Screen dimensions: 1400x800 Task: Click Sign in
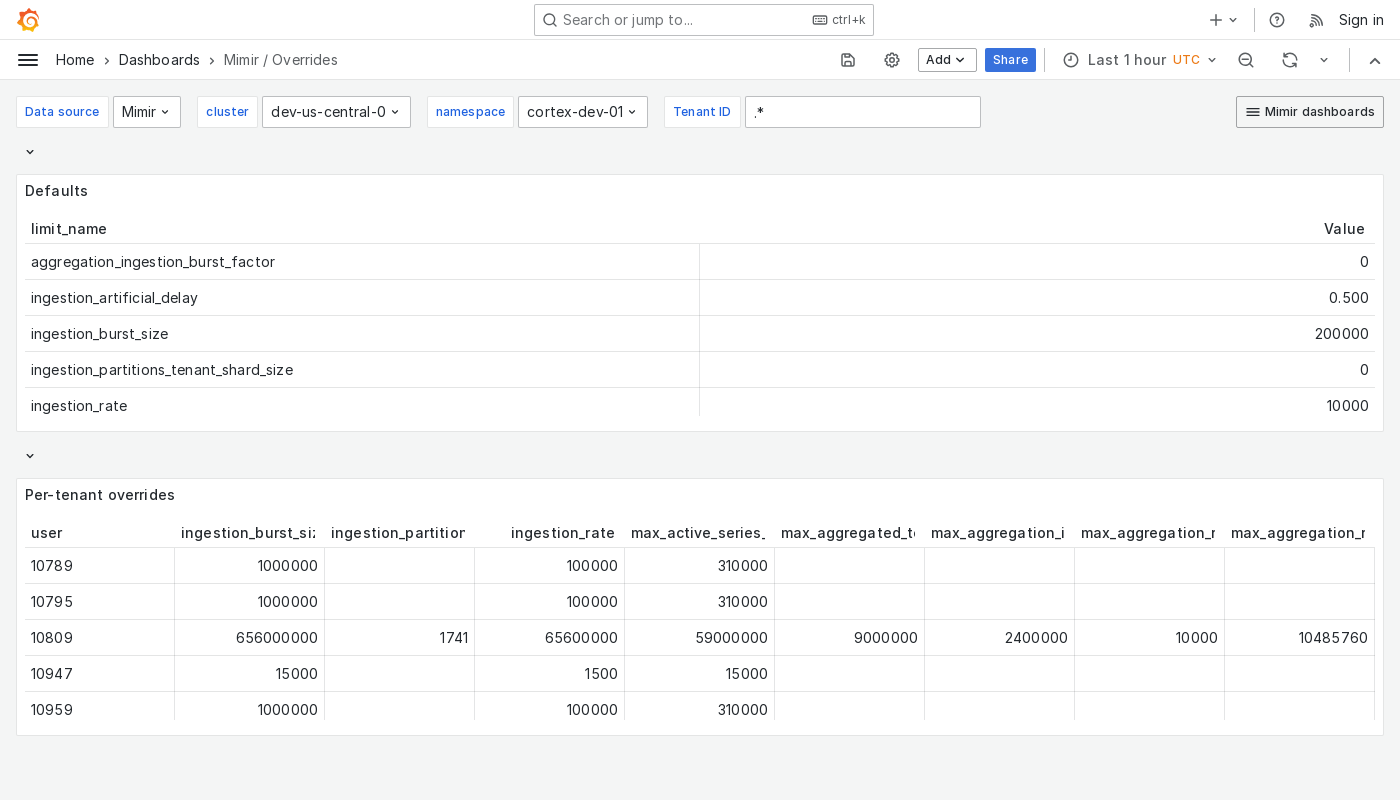1361,20
